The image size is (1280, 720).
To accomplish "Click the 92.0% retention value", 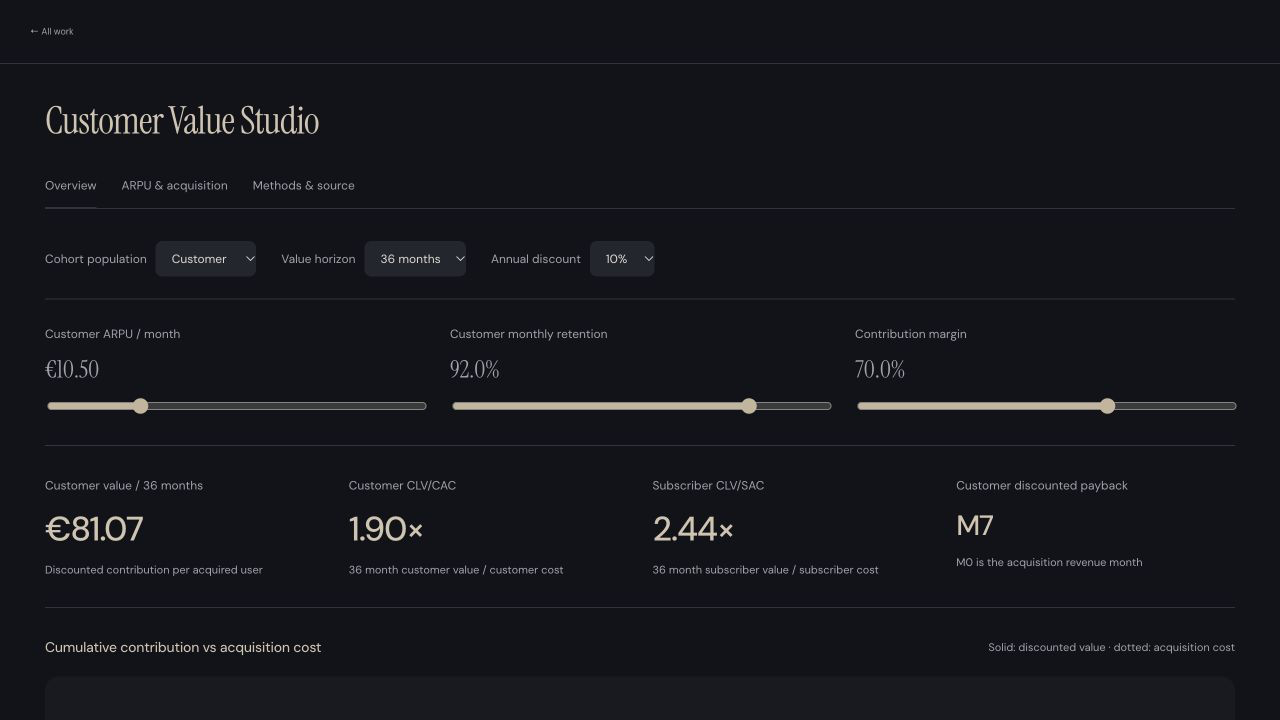I will [x=475, y=370].
